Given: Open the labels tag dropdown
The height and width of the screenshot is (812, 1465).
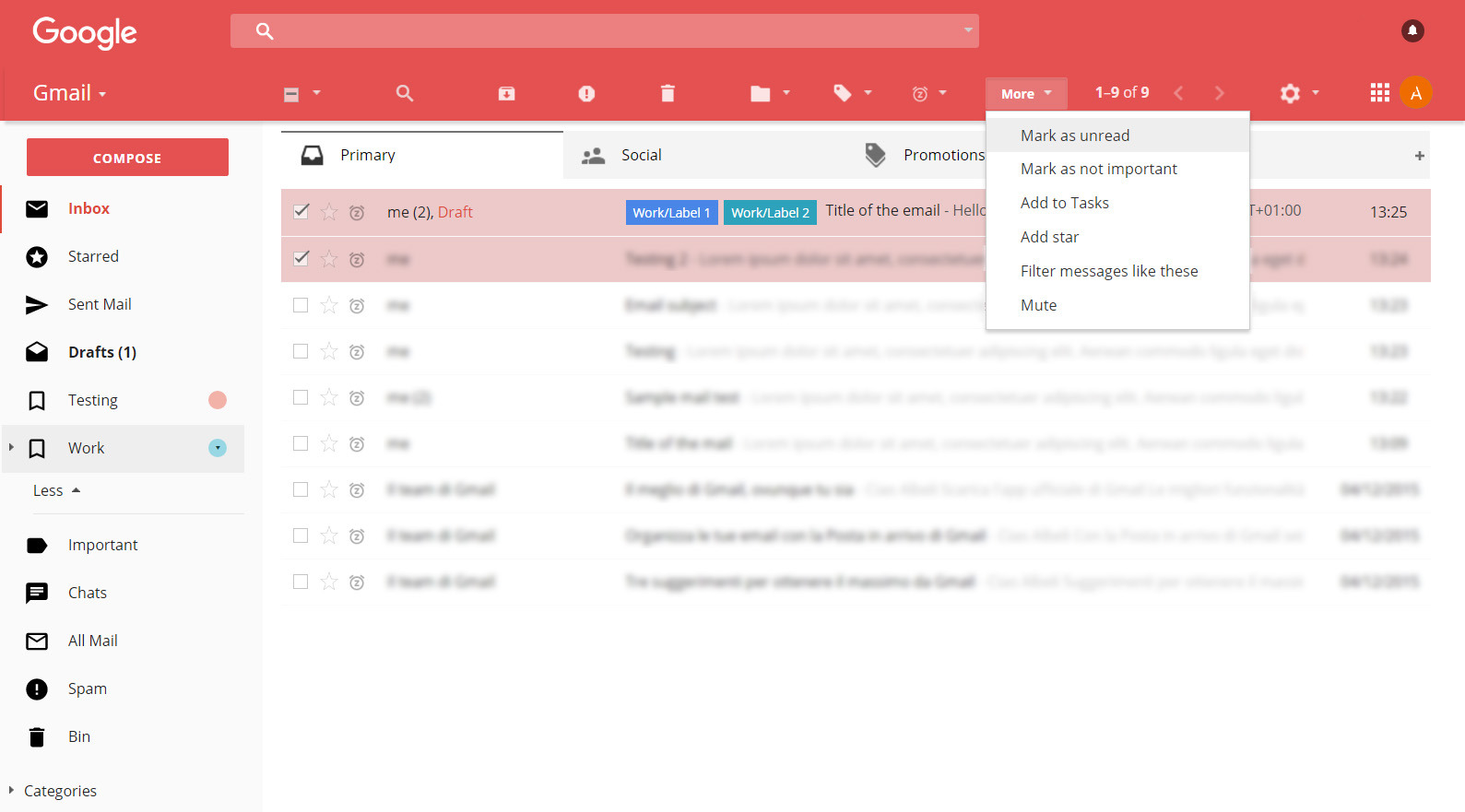Looking at the screenshot, I should point(852,93).
